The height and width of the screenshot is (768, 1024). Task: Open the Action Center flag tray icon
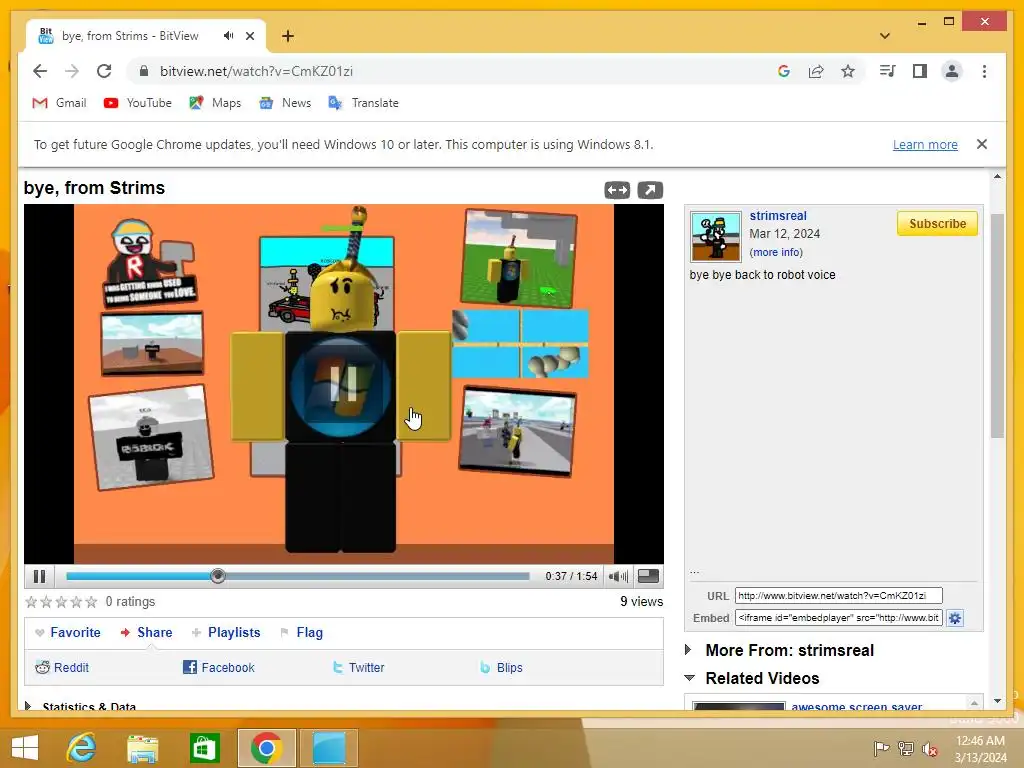(881, 749)
